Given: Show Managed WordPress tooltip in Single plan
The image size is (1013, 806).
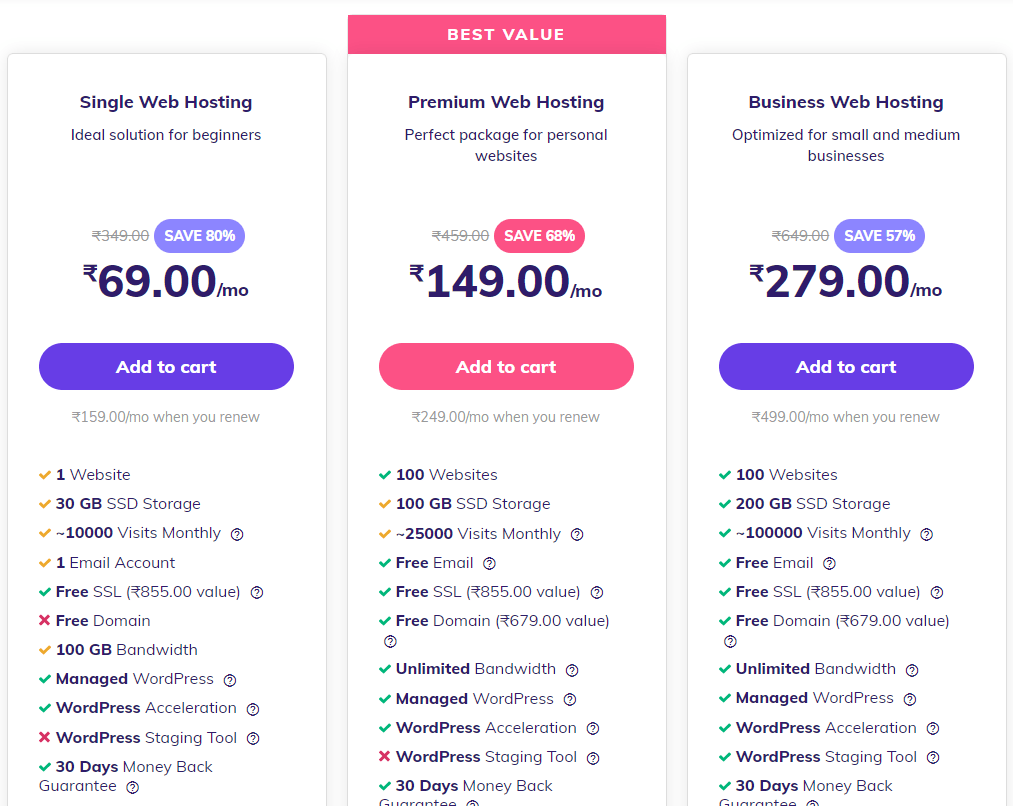Looking at the screenshot, I should tap(230, 680).
